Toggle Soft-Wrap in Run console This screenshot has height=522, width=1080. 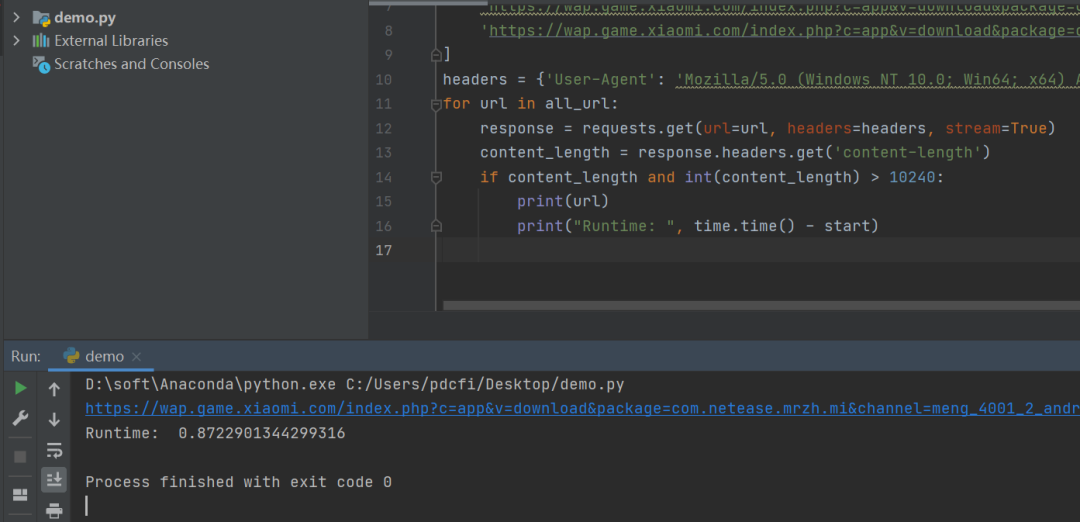(54, 450)
